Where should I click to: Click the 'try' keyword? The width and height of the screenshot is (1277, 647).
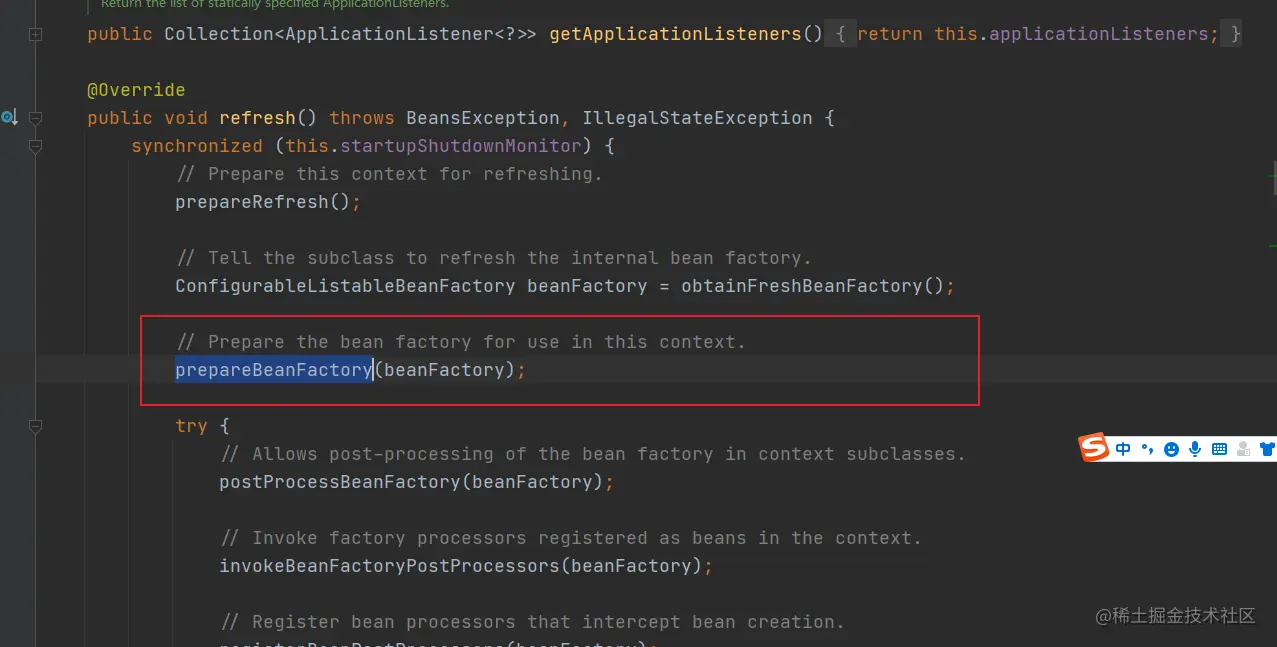coord(191,426)
